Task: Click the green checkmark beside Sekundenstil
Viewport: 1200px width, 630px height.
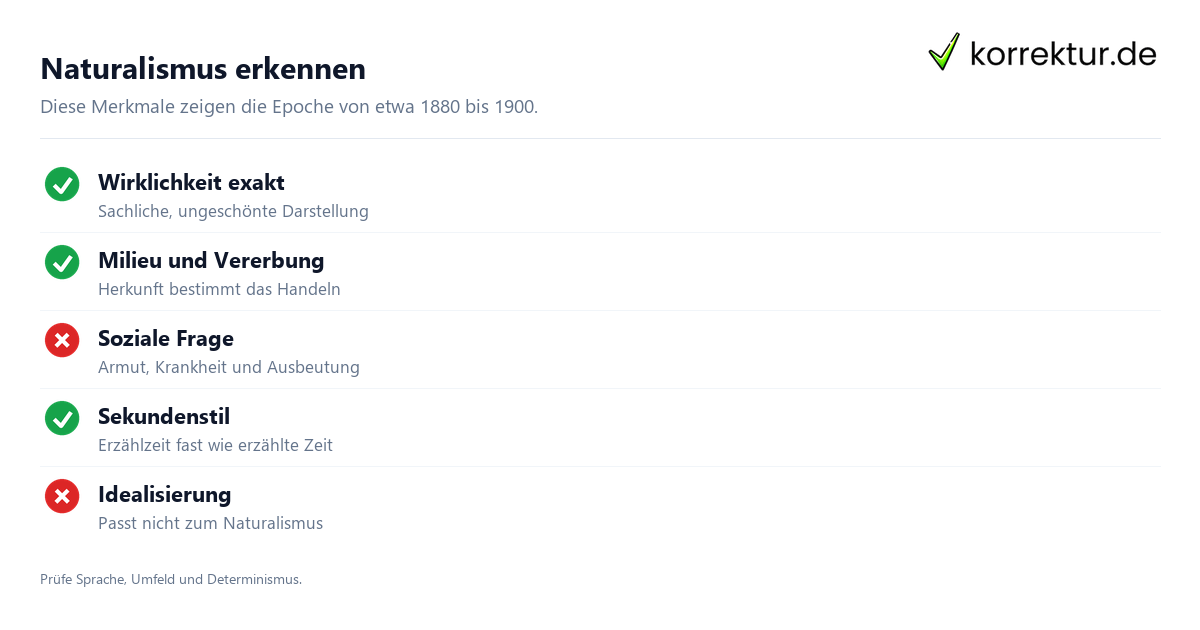Action: 62,418
